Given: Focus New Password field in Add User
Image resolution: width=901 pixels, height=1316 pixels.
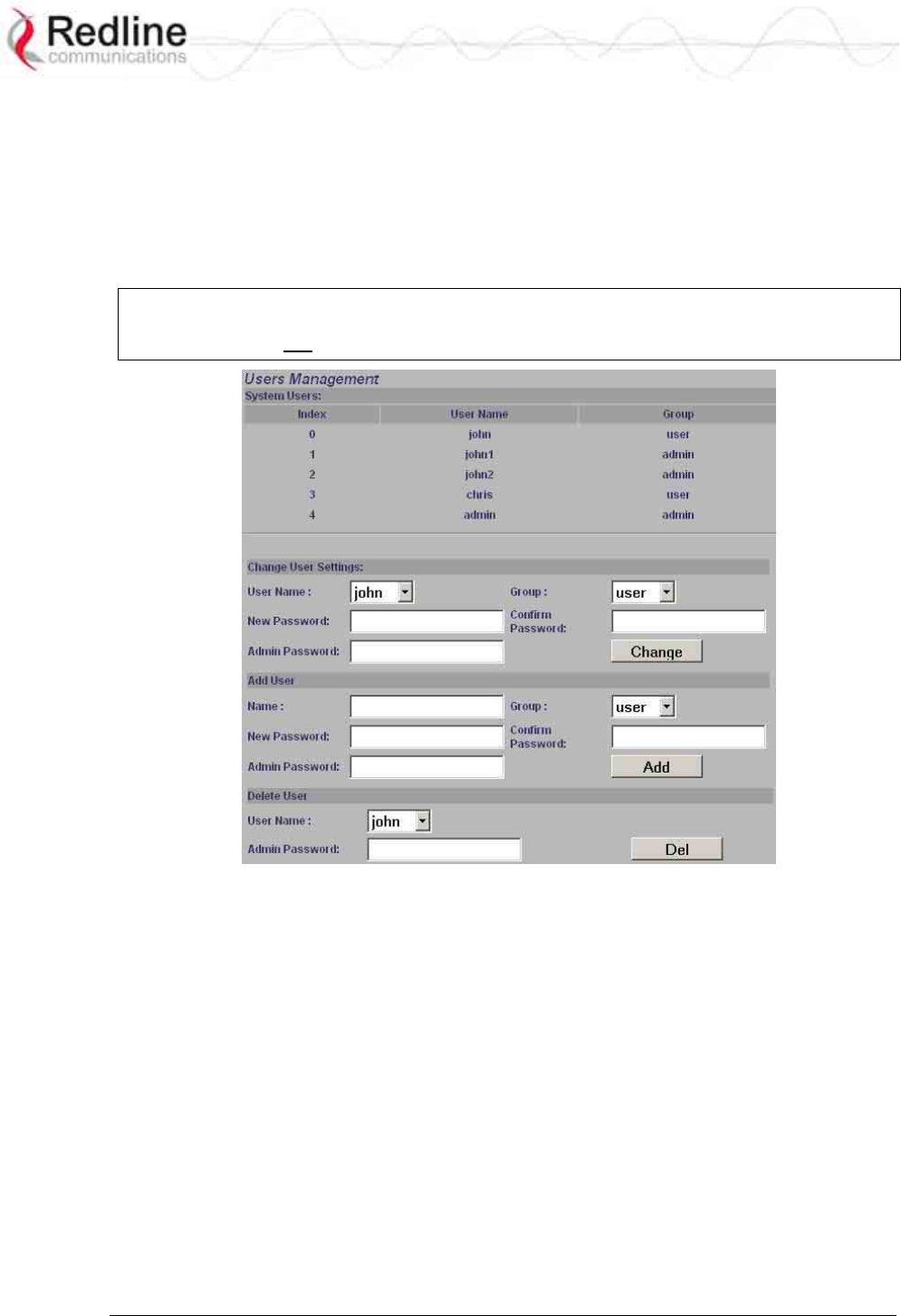Looking at the screenshot, I should tap(427, 736).
